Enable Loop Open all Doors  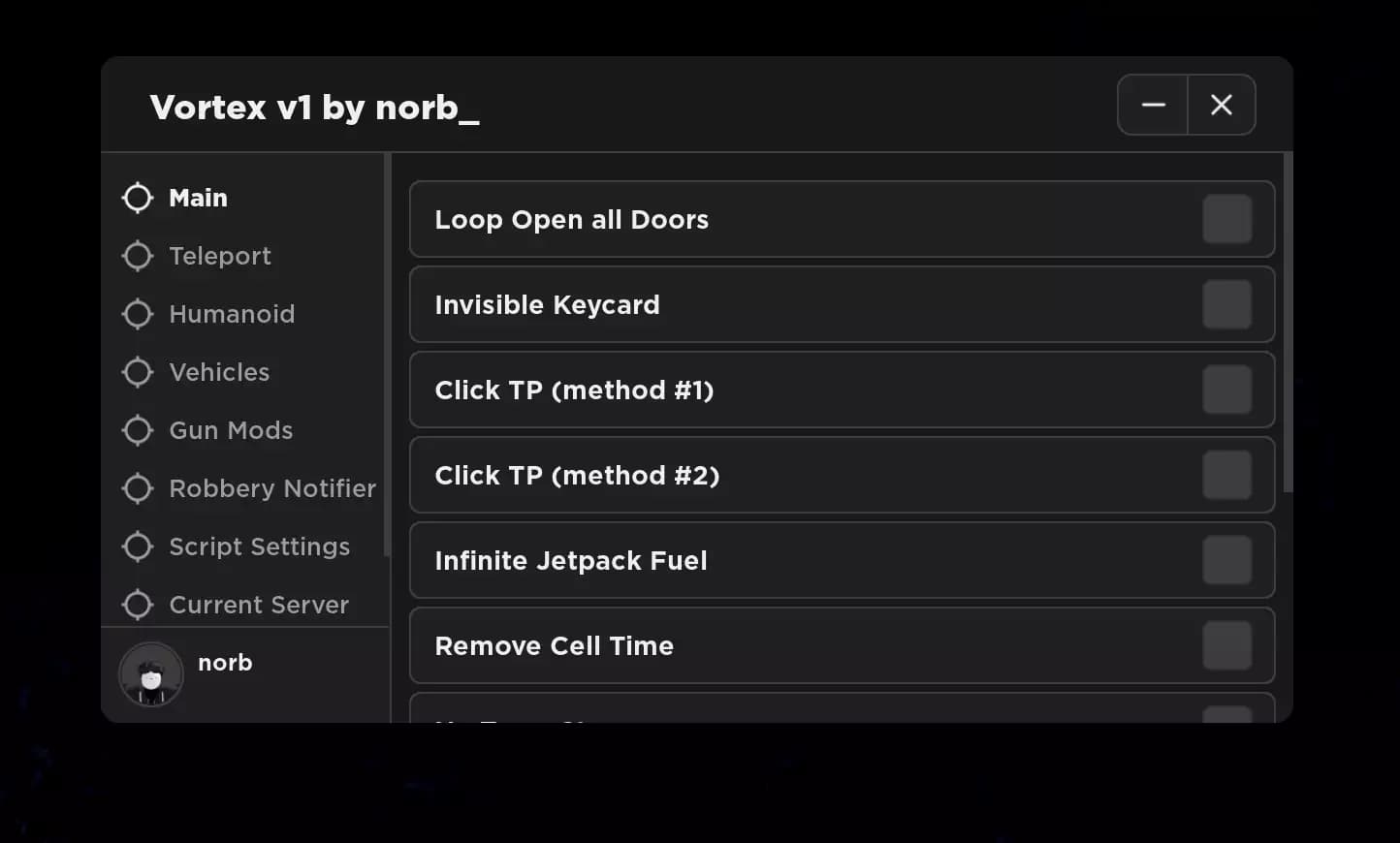(x=1226, y=219)
